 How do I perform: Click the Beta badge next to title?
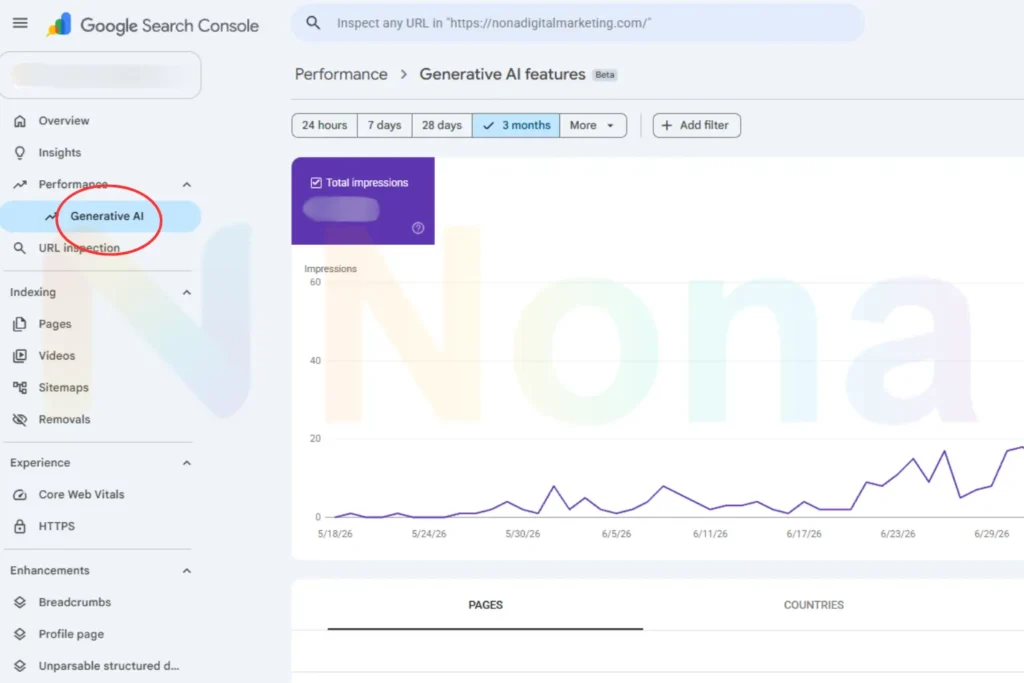tap(605, 75)
